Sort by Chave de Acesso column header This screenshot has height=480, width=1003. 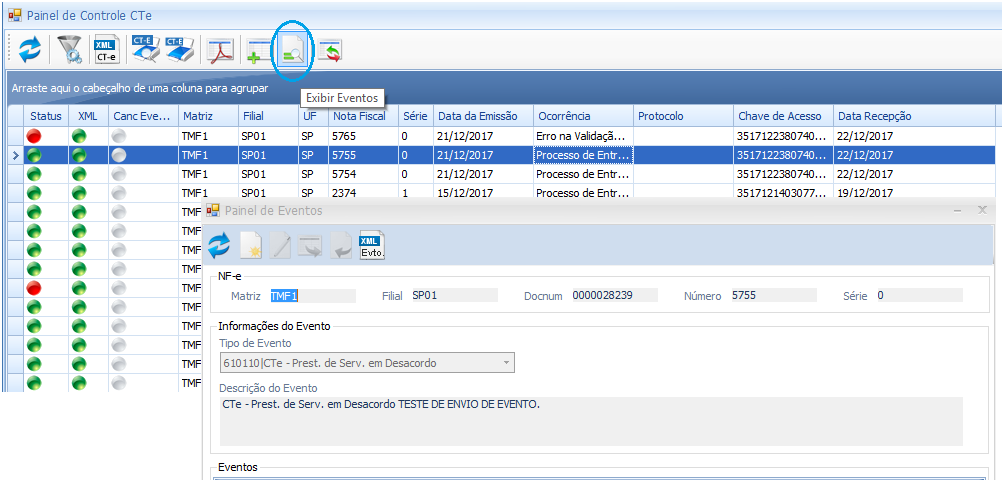[784, 116]
